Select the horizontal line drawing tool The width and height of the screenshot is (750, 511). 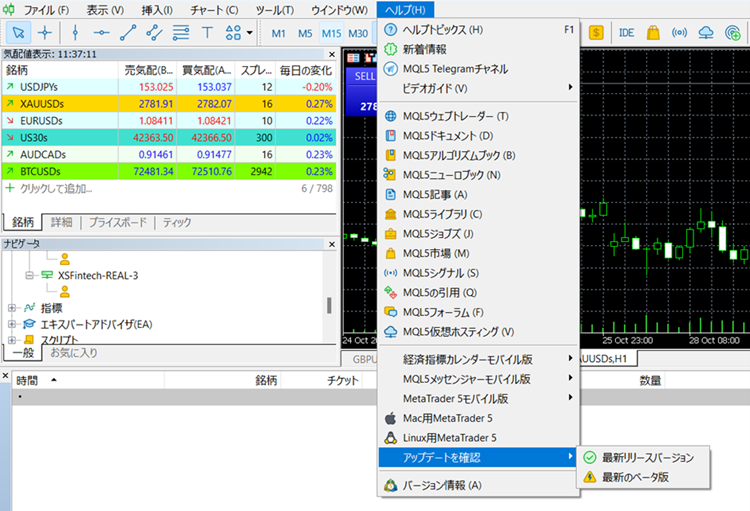pos(101,33)
